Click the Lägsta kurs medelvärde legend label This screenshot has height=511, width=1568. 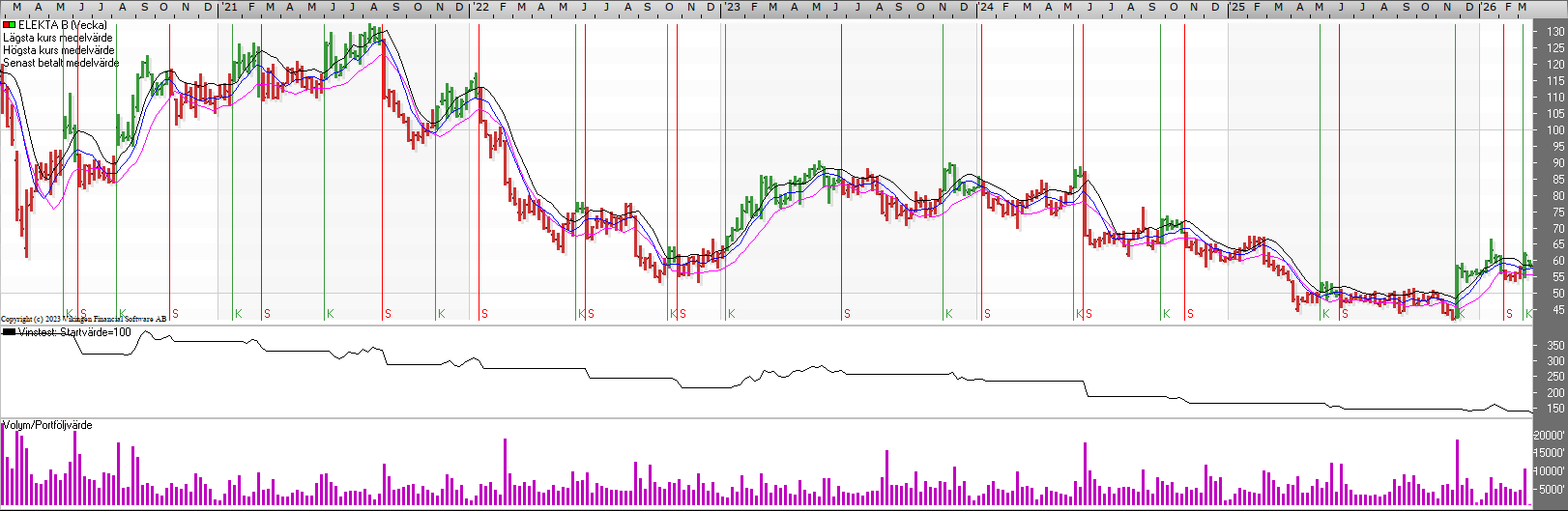58,38
